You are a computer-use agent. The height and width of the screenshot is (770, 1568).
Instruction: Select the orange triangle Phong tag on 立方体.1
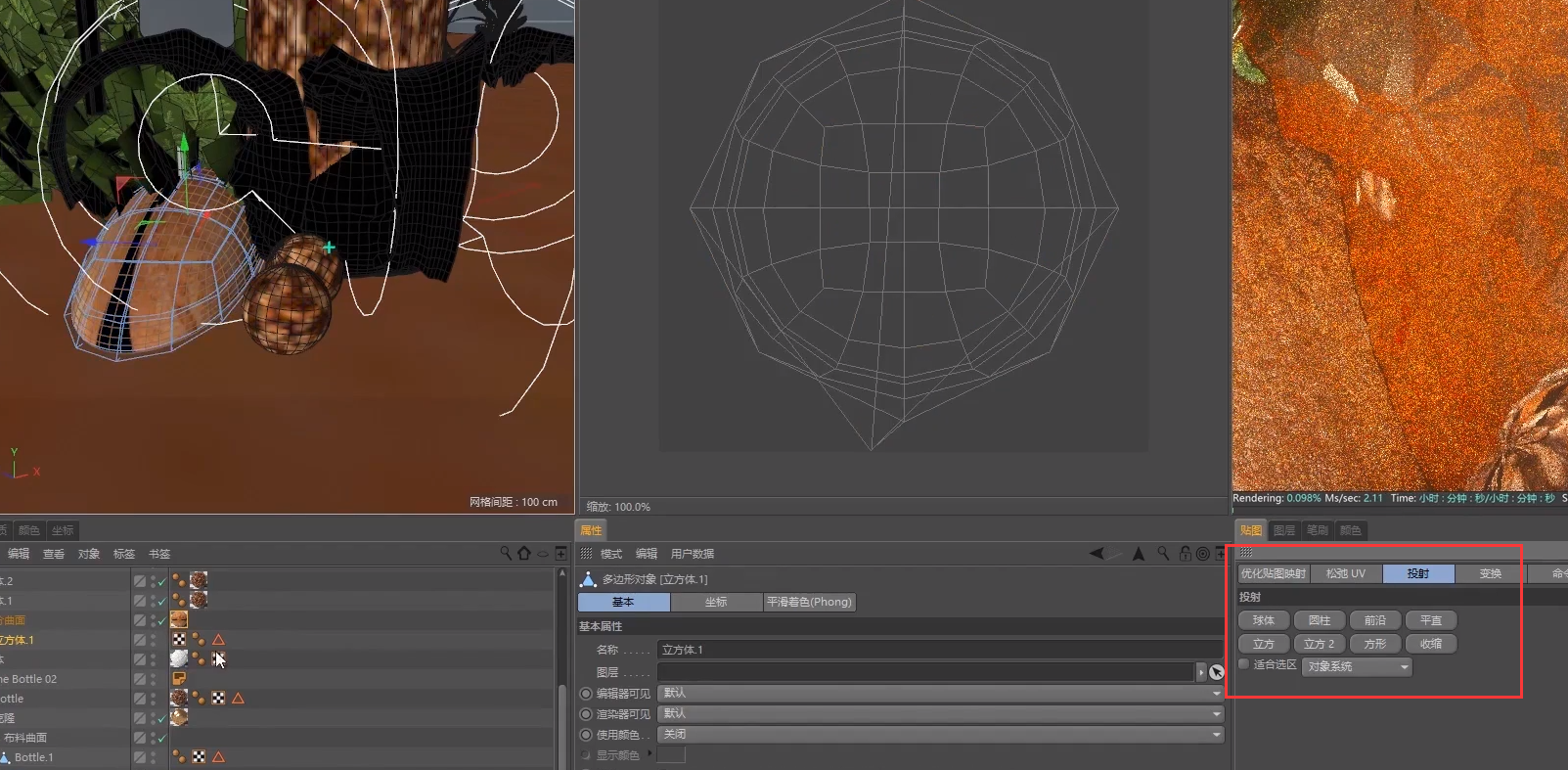tap(219, 639)
